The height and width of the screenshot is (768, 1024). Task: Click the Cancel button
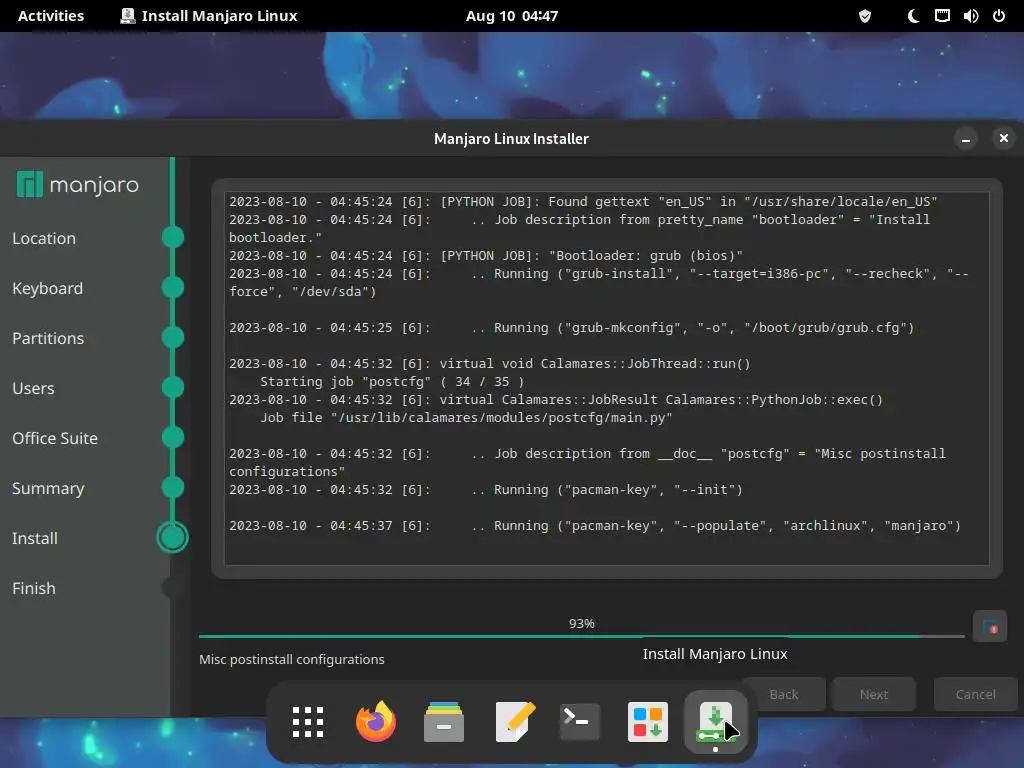click(976, 694)
